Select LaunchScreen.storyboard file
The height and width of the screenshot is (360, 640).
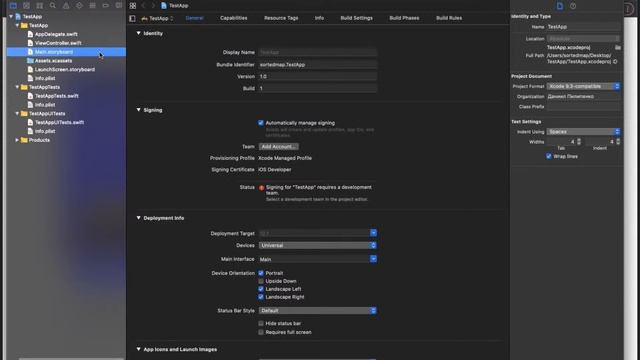click(64, 69)
